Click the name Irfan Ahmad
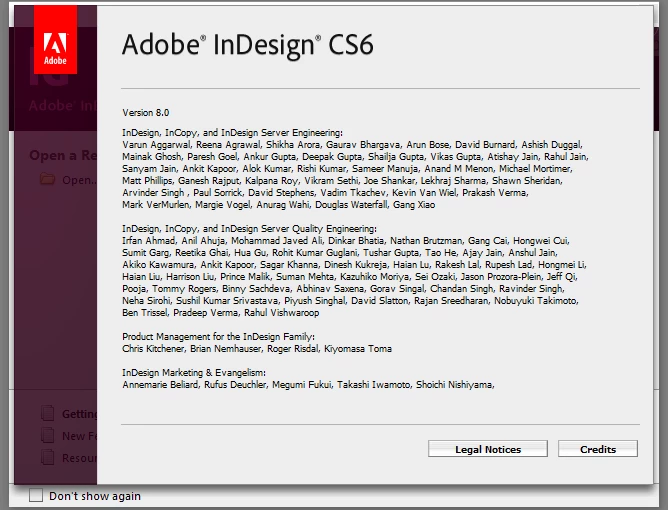Screen dimensions: 668x510 coord(148,241)
